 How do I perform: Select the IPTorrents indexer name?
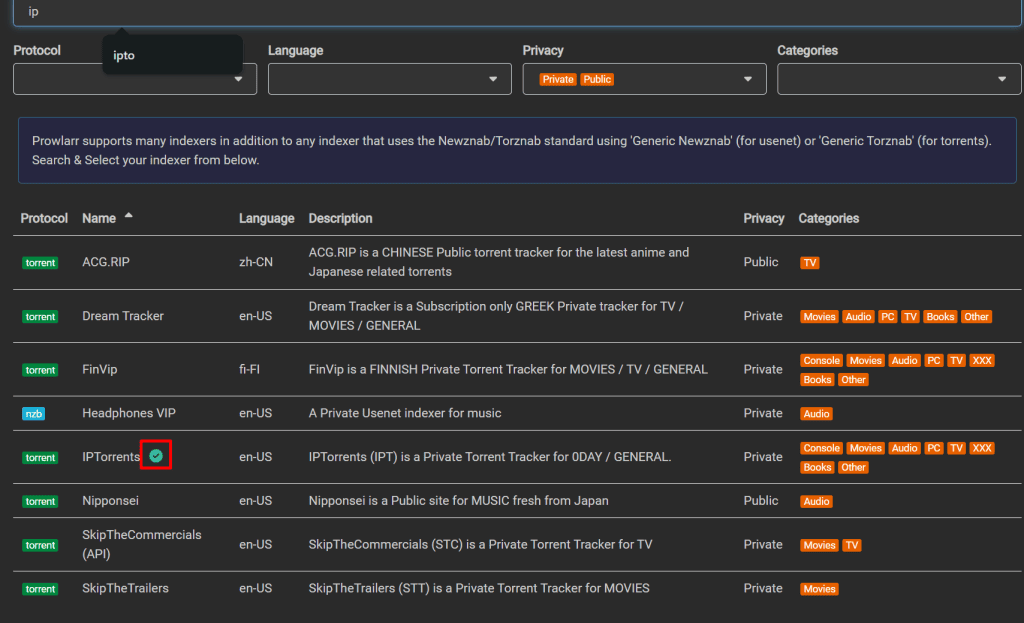point(111,457)
